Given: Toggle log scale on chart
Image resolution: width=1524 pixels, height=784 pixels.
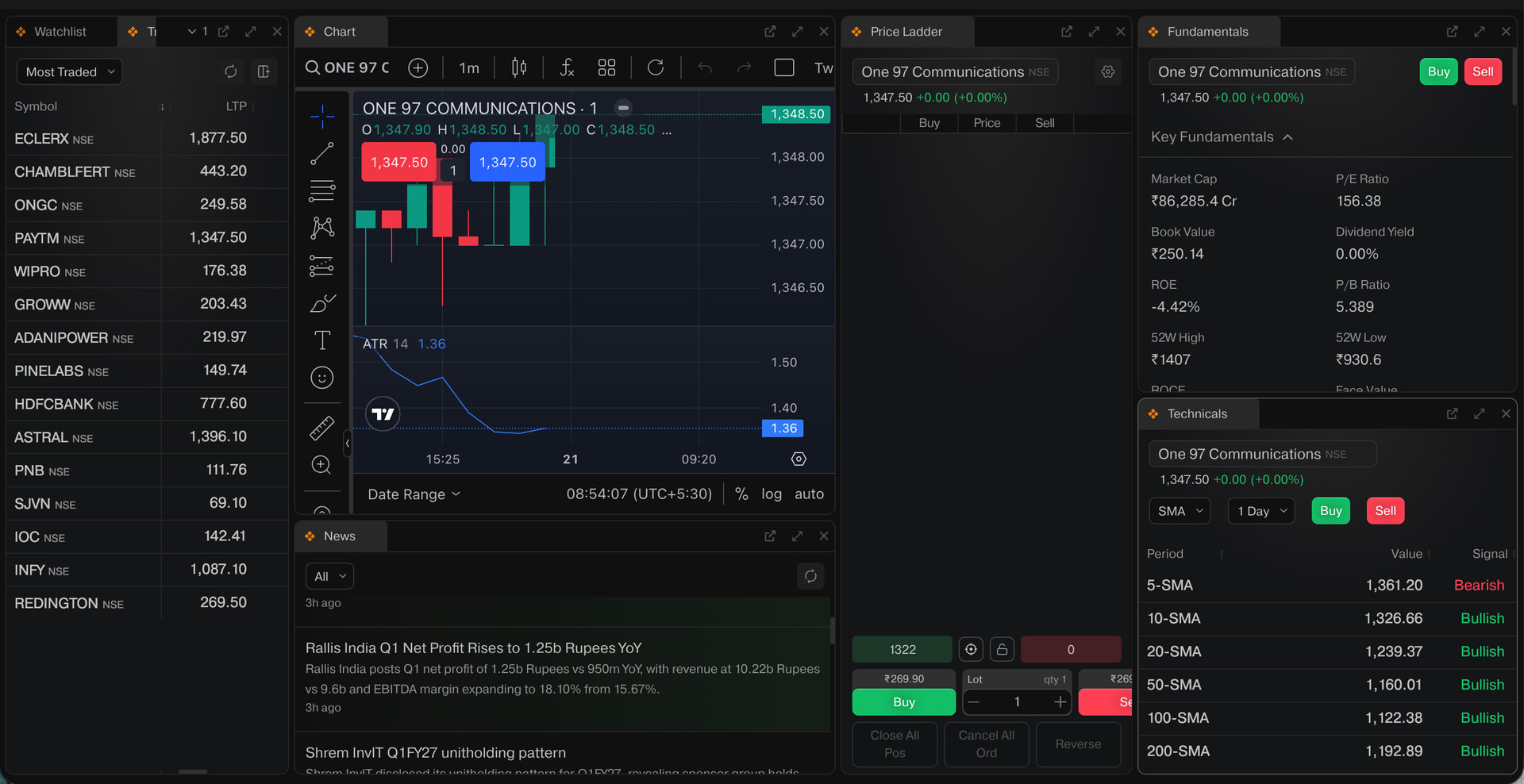Looking at the screenshot, I should [772, 494].
